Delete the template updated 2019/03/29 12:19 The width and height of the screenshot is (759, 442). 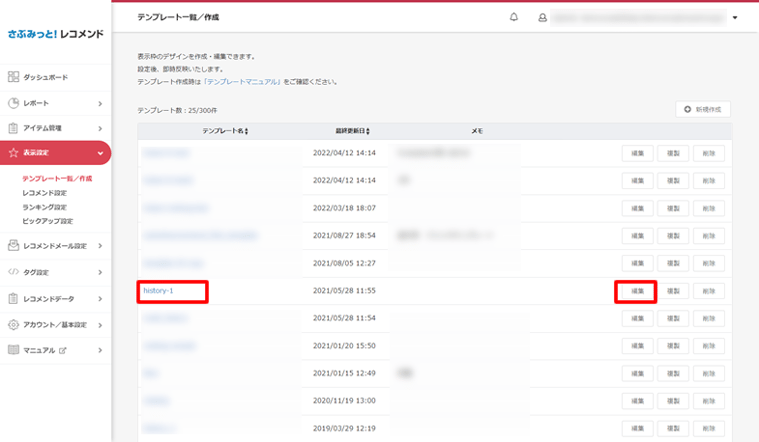coord(709,428)
